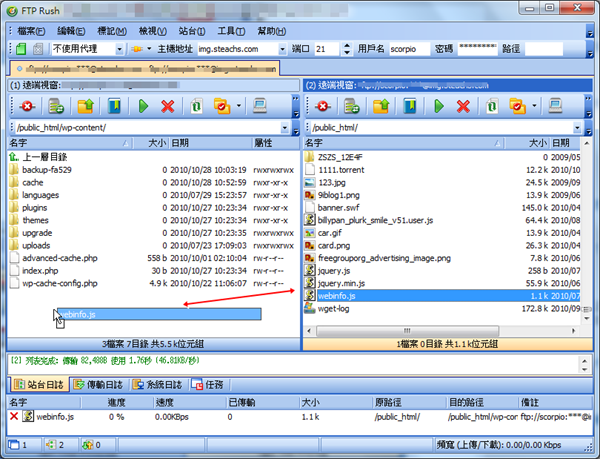Click right pane horizontal scrollbar thumb
This screenshot has height=459, width=600.
408,330
